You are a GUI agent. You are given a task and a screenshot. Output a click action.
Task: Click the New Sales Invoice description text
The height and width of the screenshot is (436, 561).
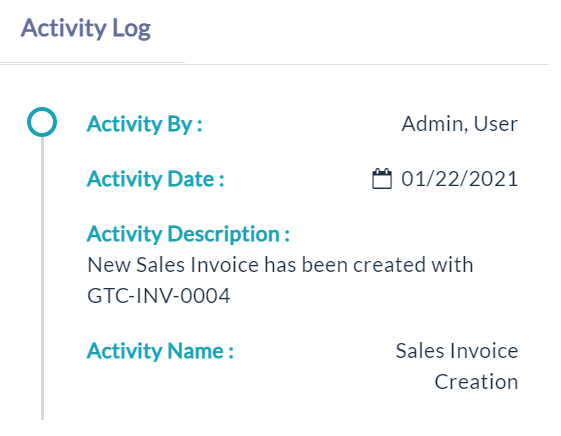[280, 280]
